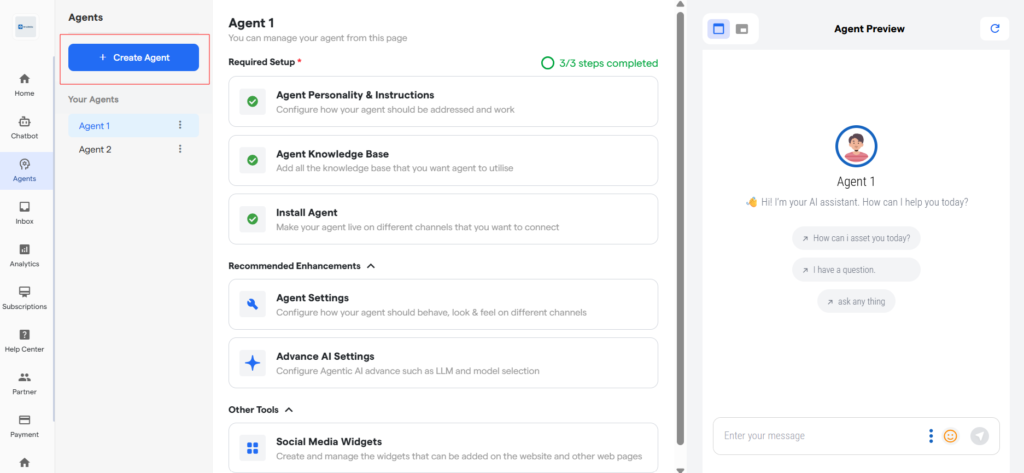Open the Analytics sidebar section
Viewport: 1024px width, 473px height.
pos(24,255)
